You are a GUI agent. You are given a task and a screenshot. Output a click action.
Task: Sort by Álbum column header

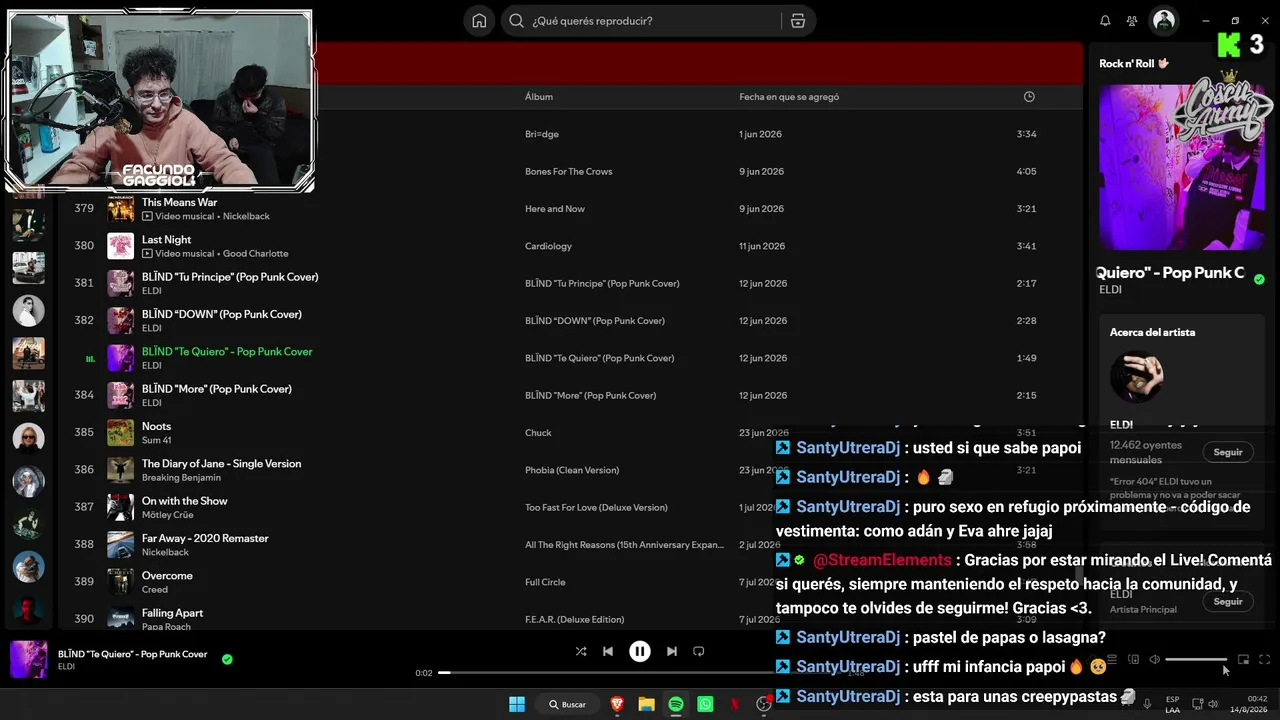[539, 97]
